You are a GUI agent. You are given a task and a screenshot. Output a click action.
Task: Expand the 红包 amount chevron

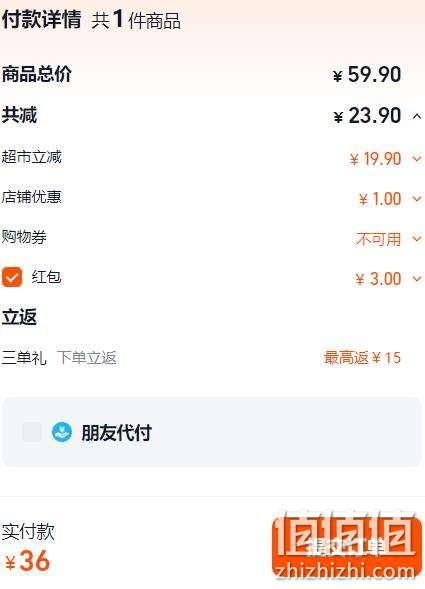click(x=417, y=278)
